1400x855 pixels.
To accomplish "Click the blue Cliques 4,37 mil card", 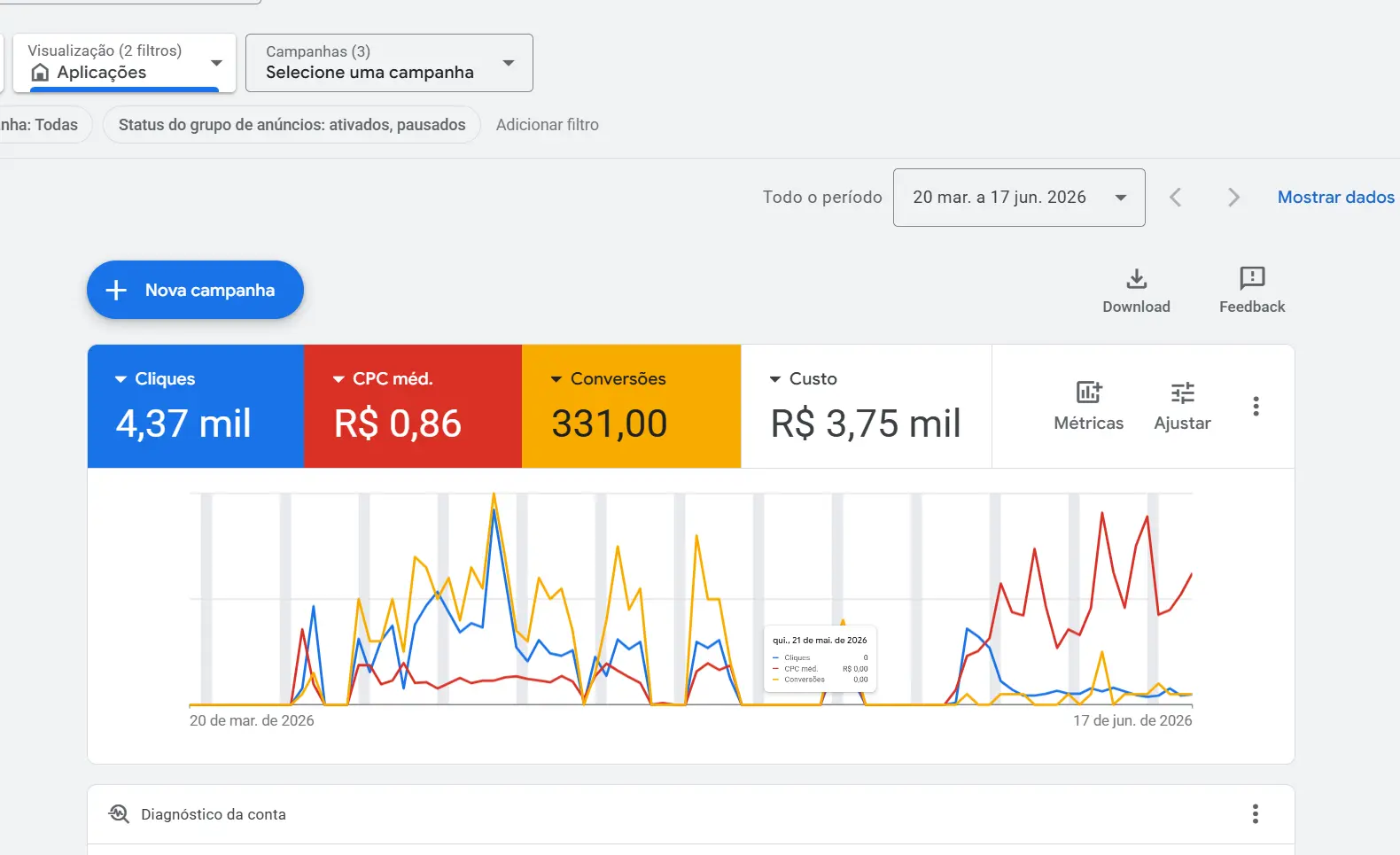I will tap(196, 406).
